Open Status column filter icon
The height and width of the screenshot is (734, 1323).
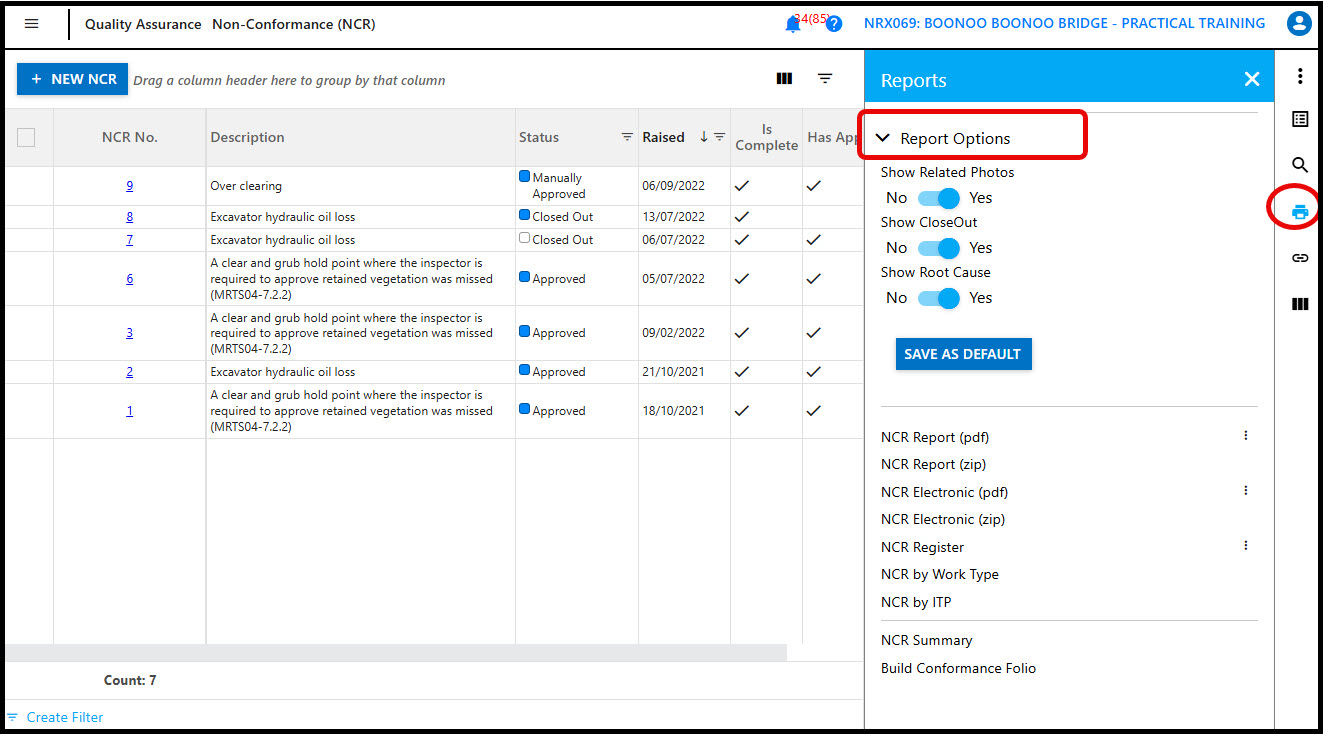click(627, 137)
